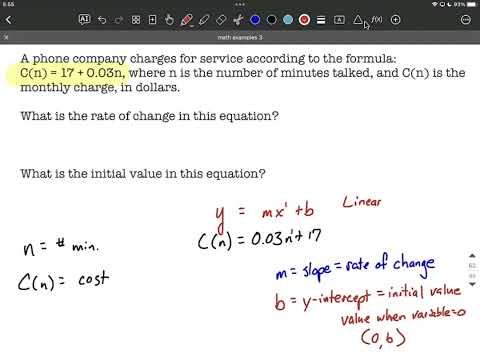Click the text 'What is the rate of change in this equation?'

[149, 116]
